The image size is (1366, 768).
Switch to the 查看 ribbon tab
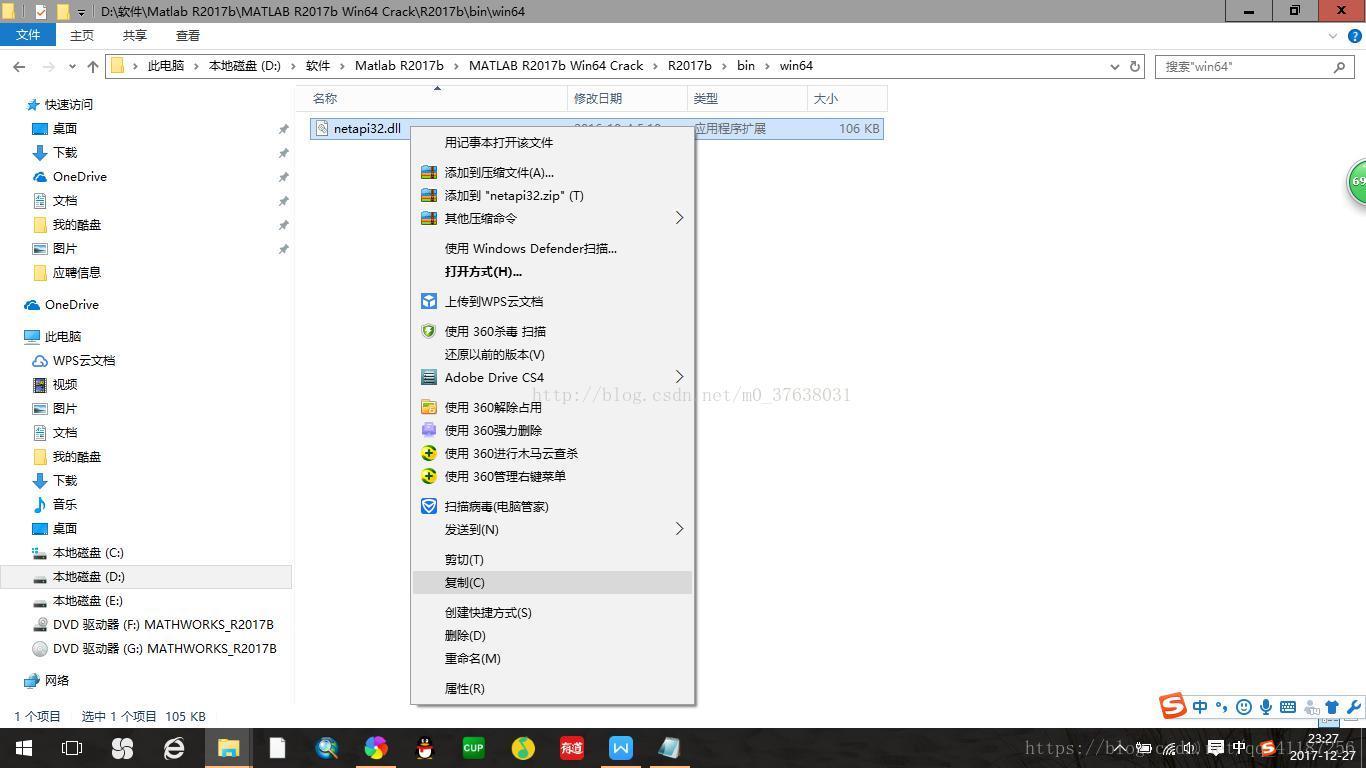coord(188,35)
